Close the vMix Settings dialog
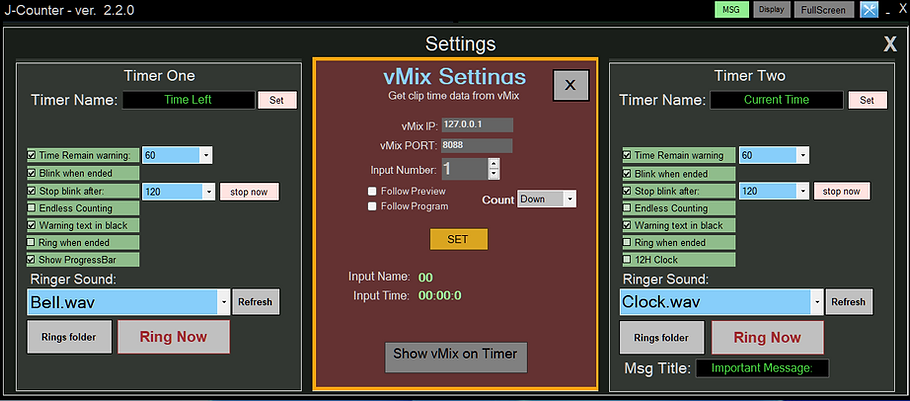Screen dimensions: 910x401 pos(570,85)
